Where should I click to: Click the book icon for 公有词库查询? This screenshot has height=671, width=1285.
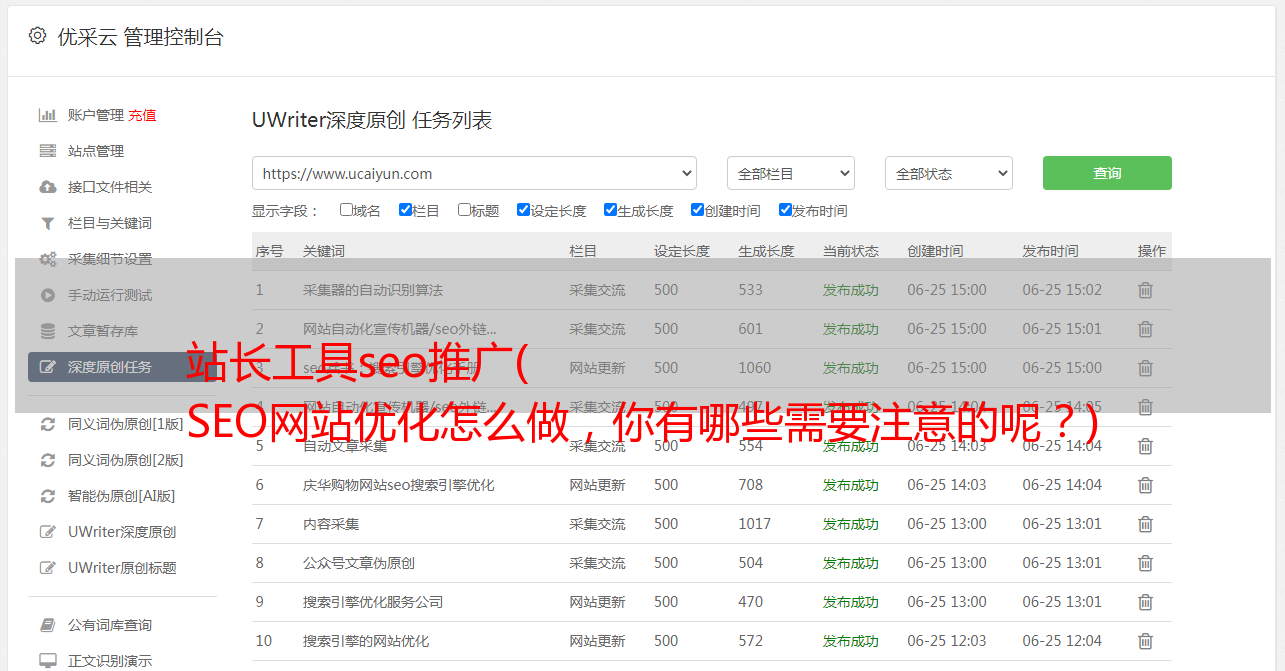click(47, 625)
